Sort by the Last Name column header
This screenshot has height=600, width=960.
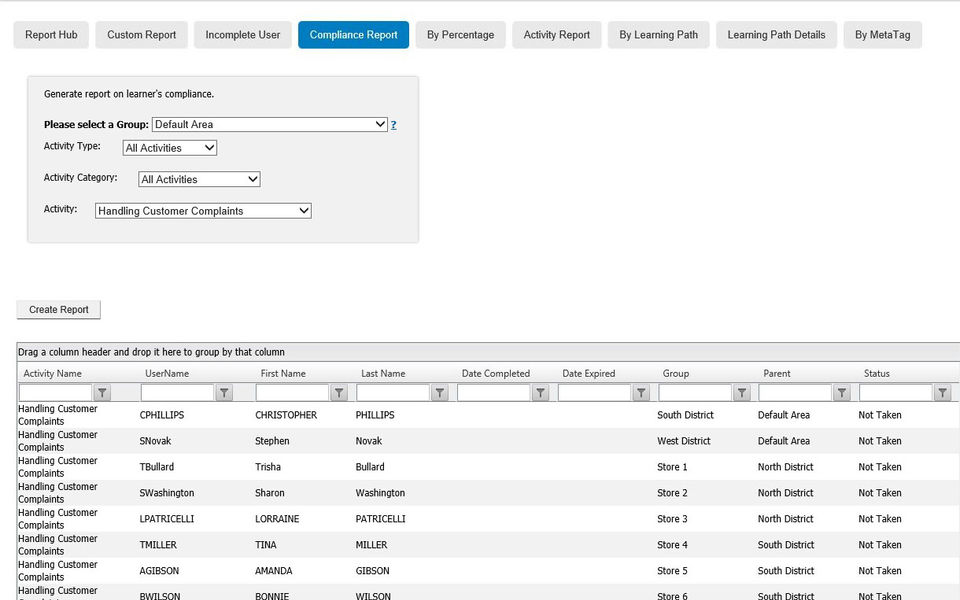[383, 373]
